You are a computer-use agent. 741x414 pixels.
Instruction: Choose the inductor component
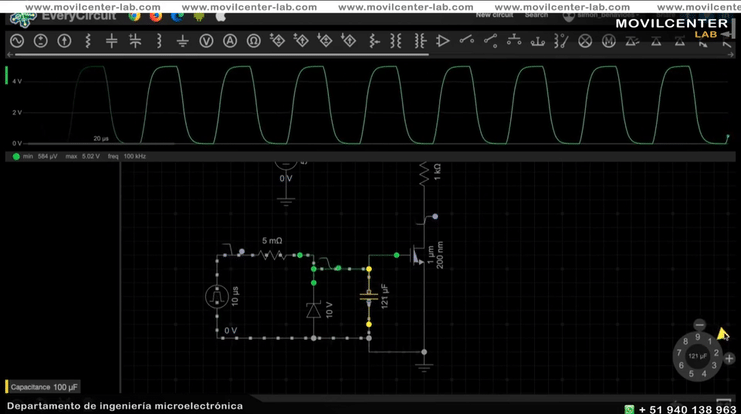[x=159, y=41]
